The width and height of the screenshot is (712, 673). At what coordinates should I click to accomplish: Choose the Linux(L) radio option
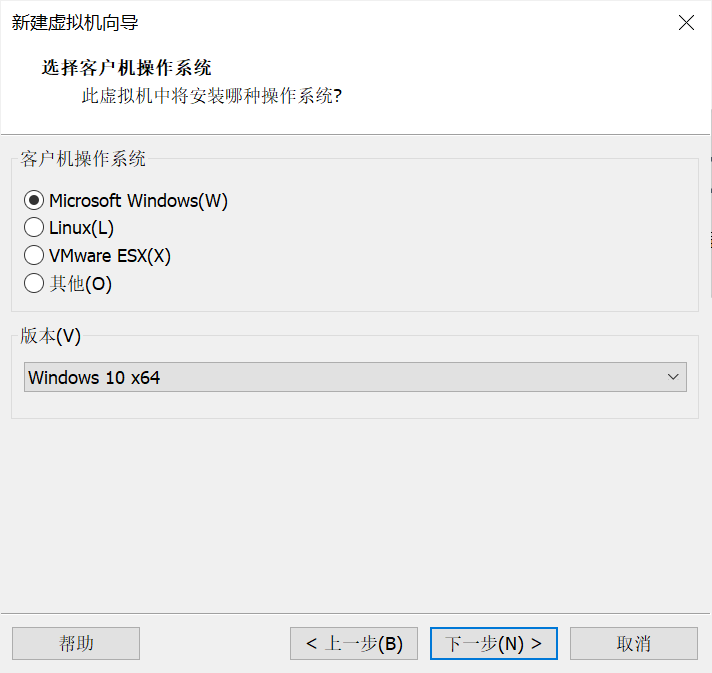click(34, 228)
